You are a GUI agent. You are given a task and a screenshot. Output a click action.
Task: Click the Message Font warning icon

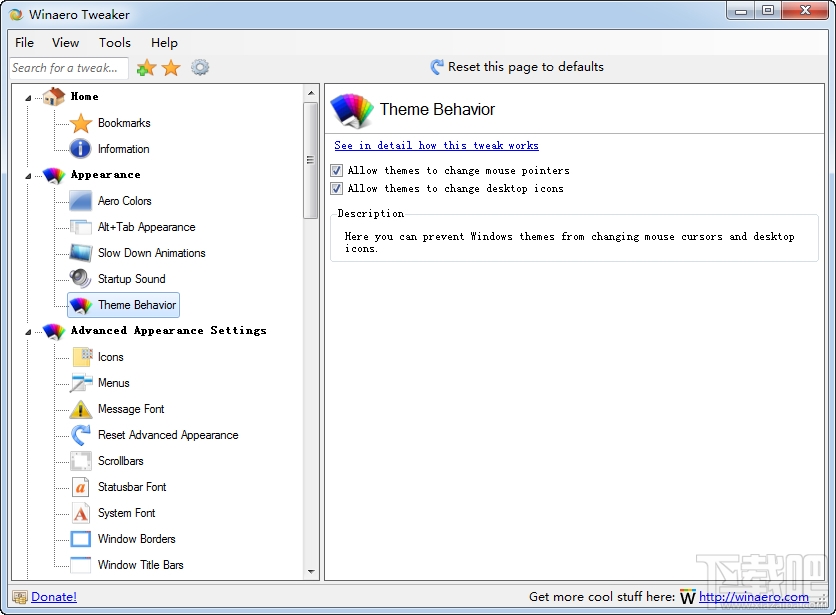click(x=81, y=409)
